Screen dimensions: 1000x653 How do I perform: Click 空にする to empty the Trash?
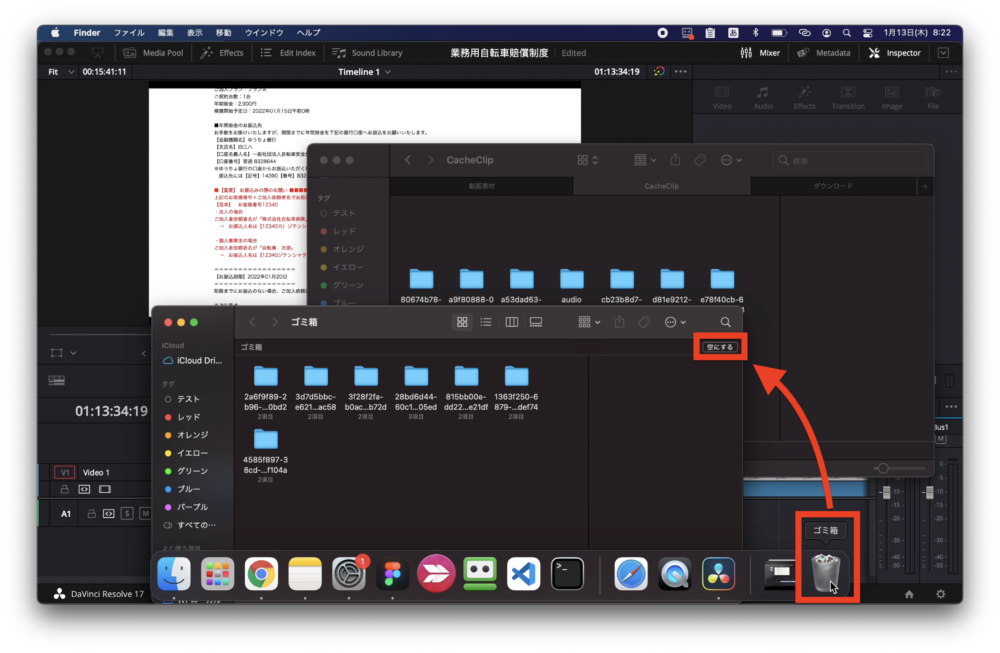click(720, 347)
